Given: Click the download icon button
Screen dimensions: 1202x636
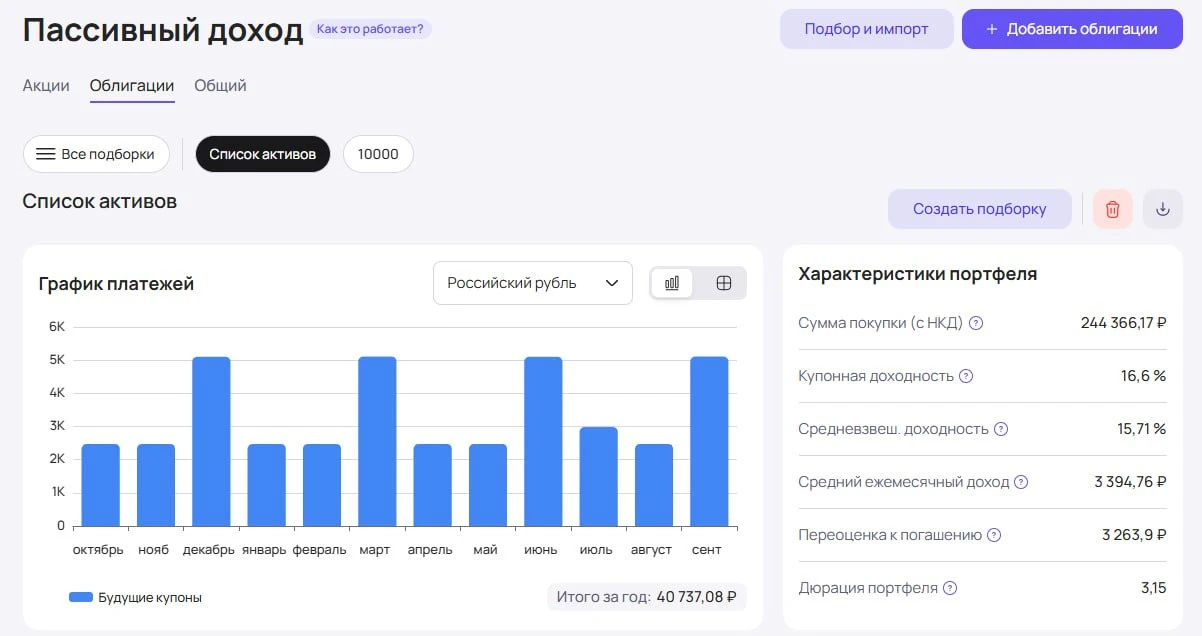Looking at the screenshot, I should click(1162, 209).
